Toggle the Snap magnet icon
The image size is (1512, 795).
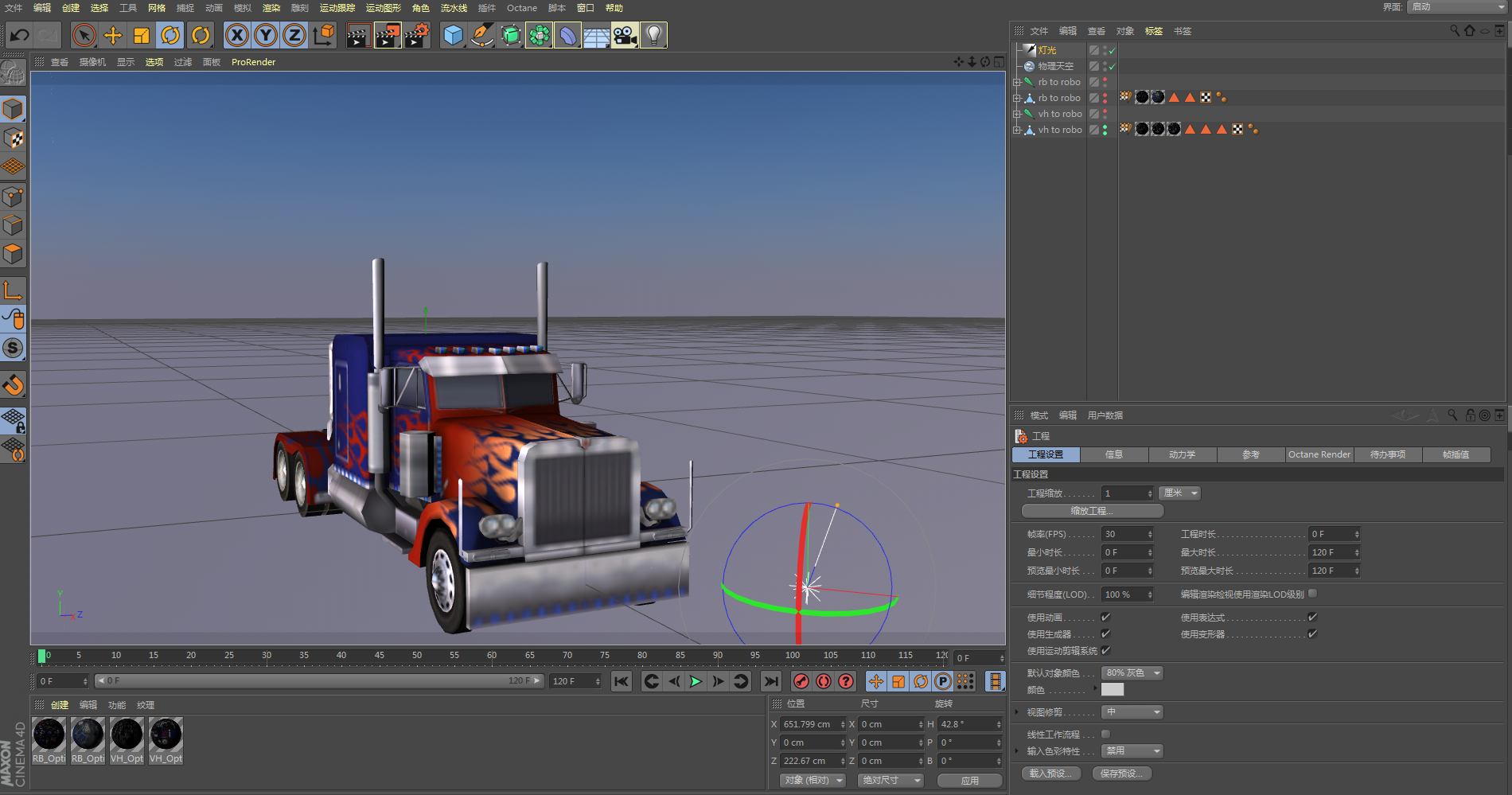(x=14, y=385)
